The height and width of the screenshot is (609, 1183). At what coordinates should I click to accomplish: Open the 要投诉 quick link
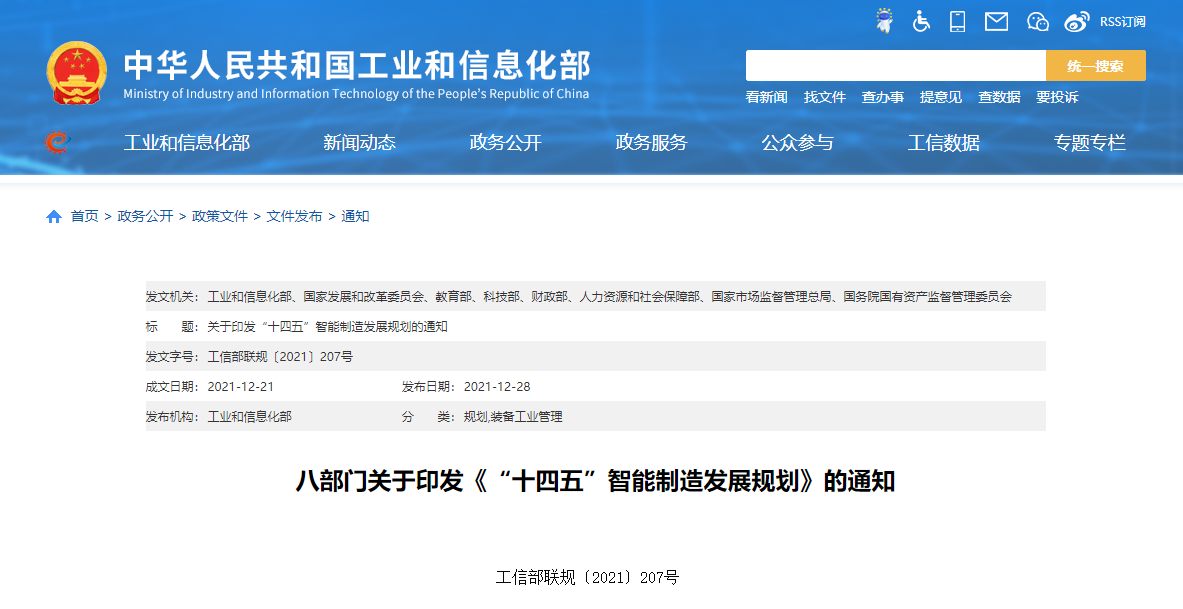[1057, 97]
